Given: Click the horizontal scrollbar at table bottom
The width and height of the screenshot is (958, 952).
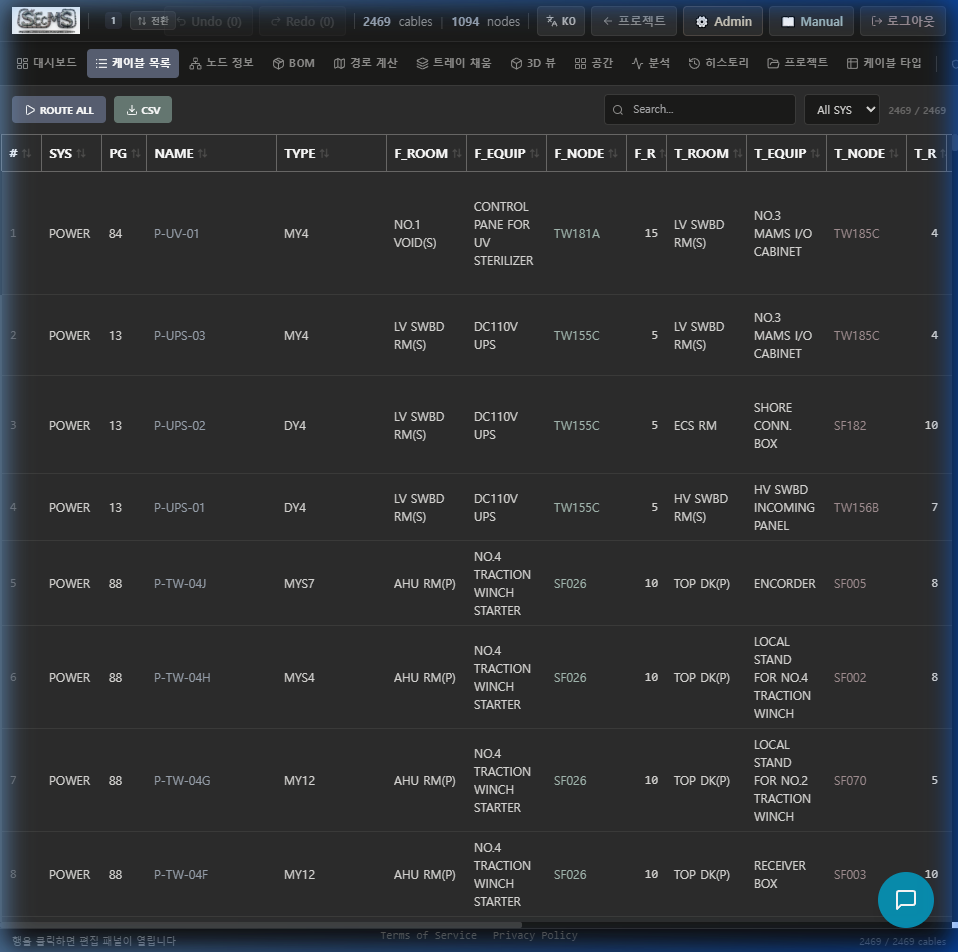Looking at the screenshot, I should pyautogui.click(x=261, y=925).
